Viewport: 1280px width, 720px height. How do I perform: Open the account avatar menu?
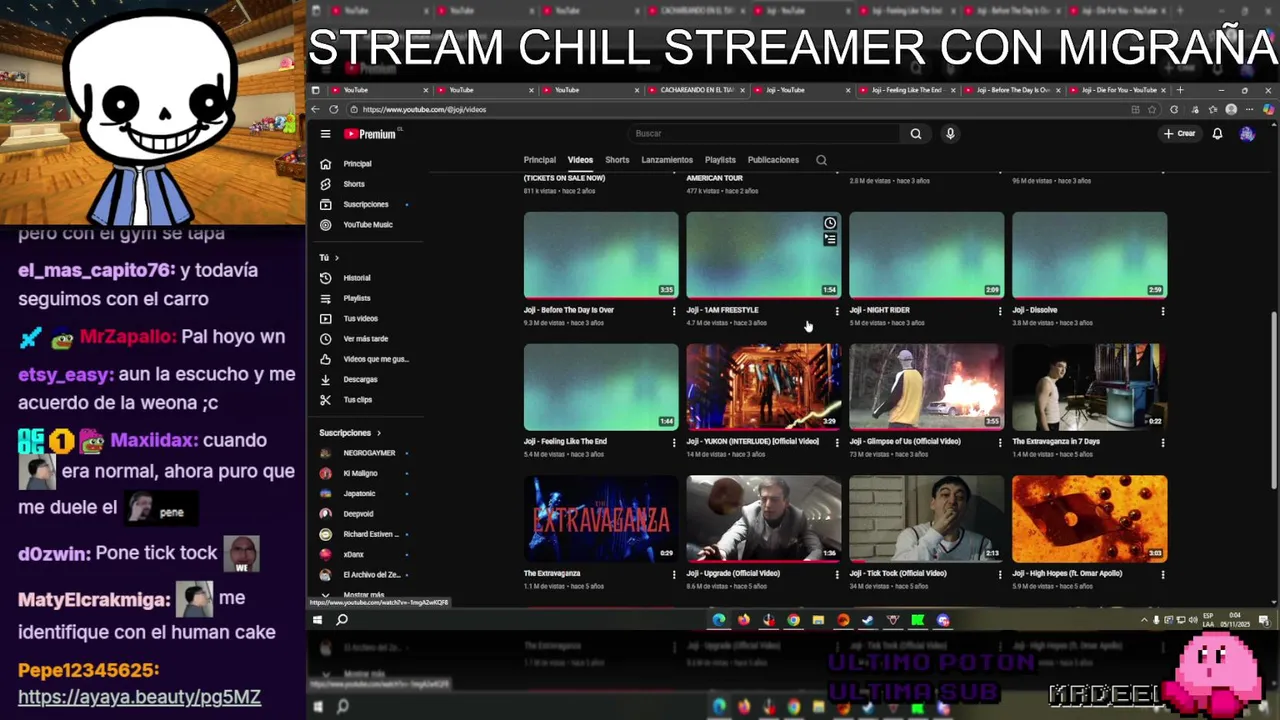[1247, 134]
